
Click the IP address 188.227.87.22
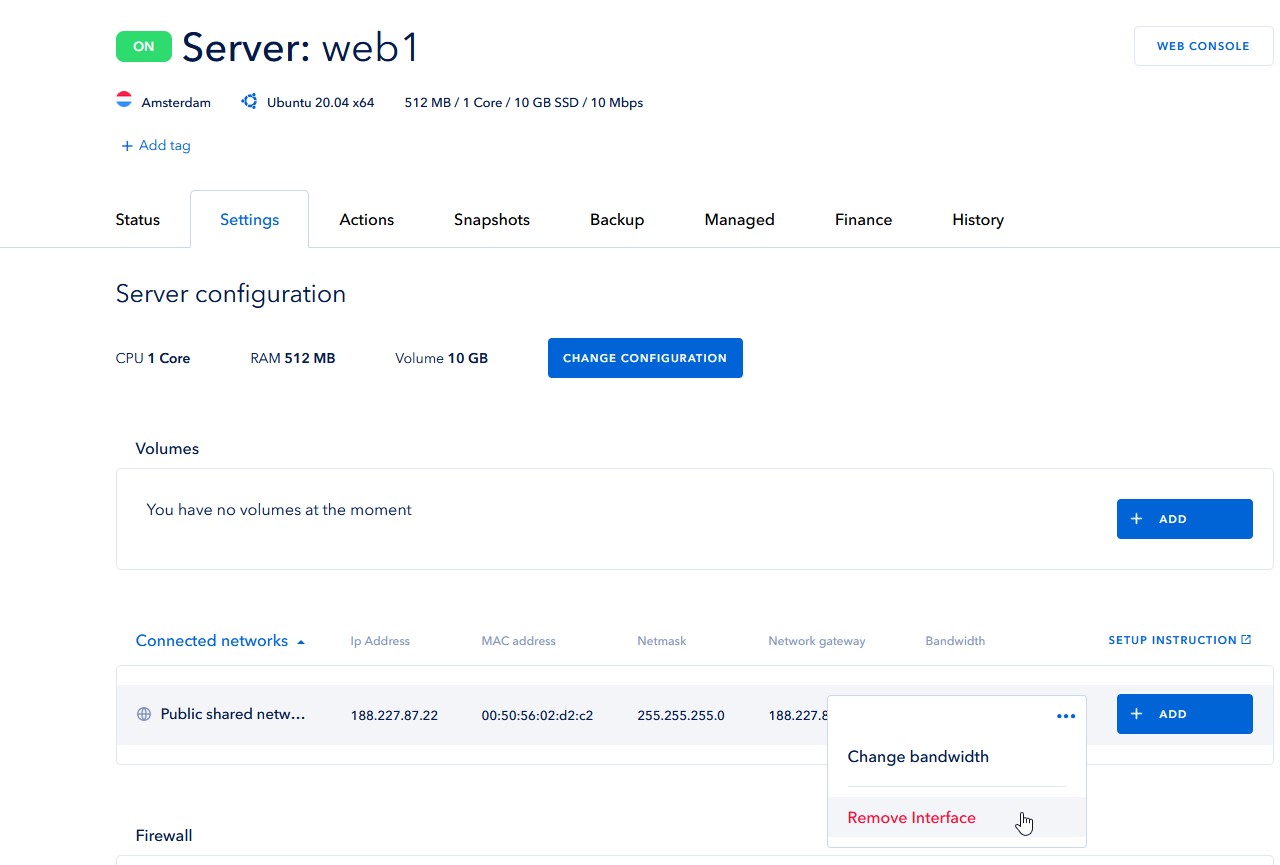(394, 716)
